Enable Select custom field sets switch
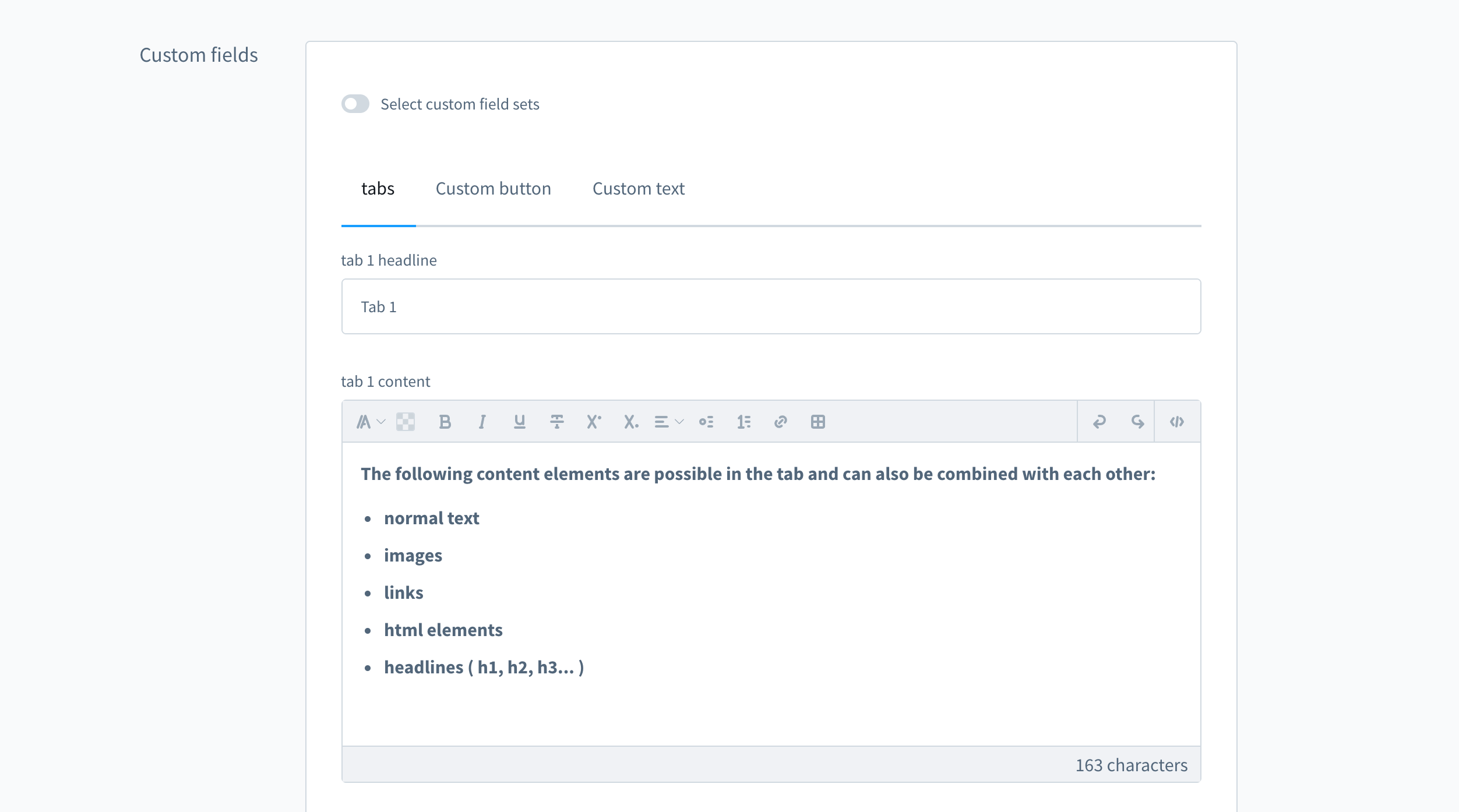 355,104
